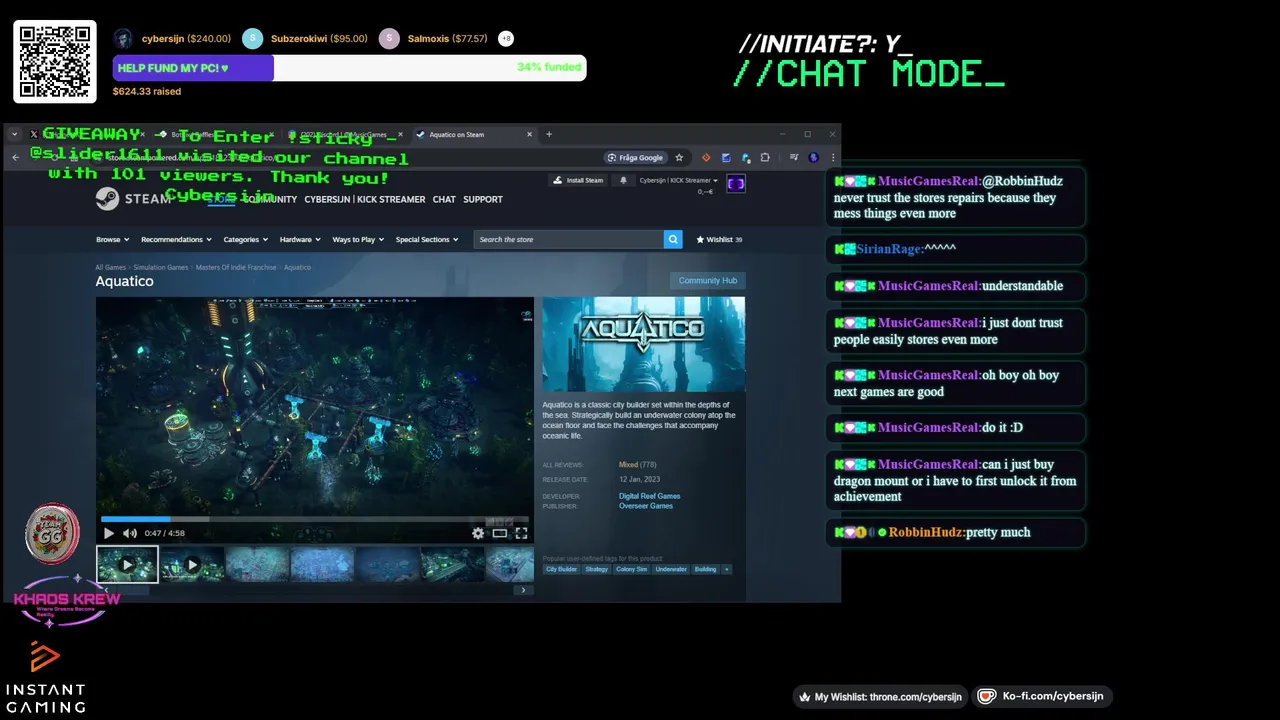Click the Ko-fi.com/cybersijn link badge
Image resolution: width=1280 pixels, height=720 pixels.
coord(1042,696)
